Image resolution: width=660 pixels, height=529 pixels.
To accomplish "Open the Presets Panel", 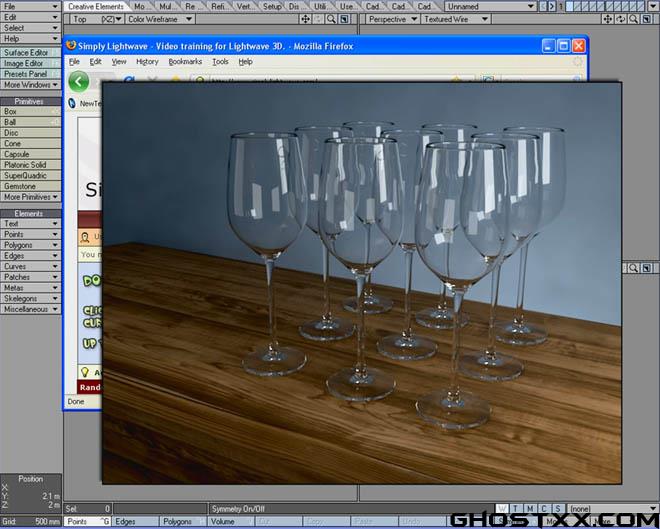I will 31,74.
